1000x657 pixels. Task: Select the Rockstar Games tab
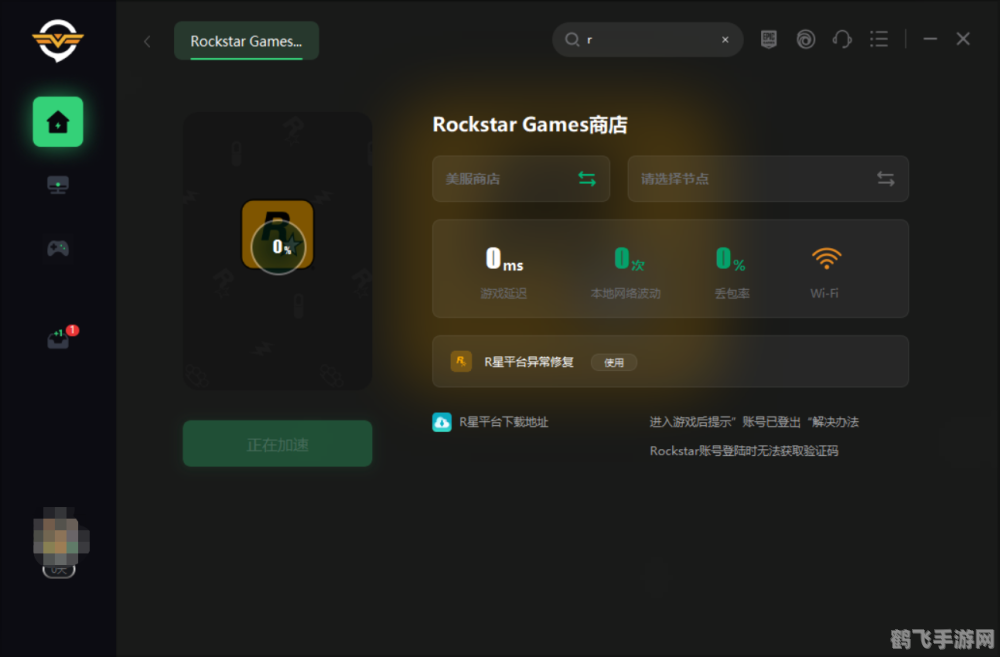click(245, 41)
